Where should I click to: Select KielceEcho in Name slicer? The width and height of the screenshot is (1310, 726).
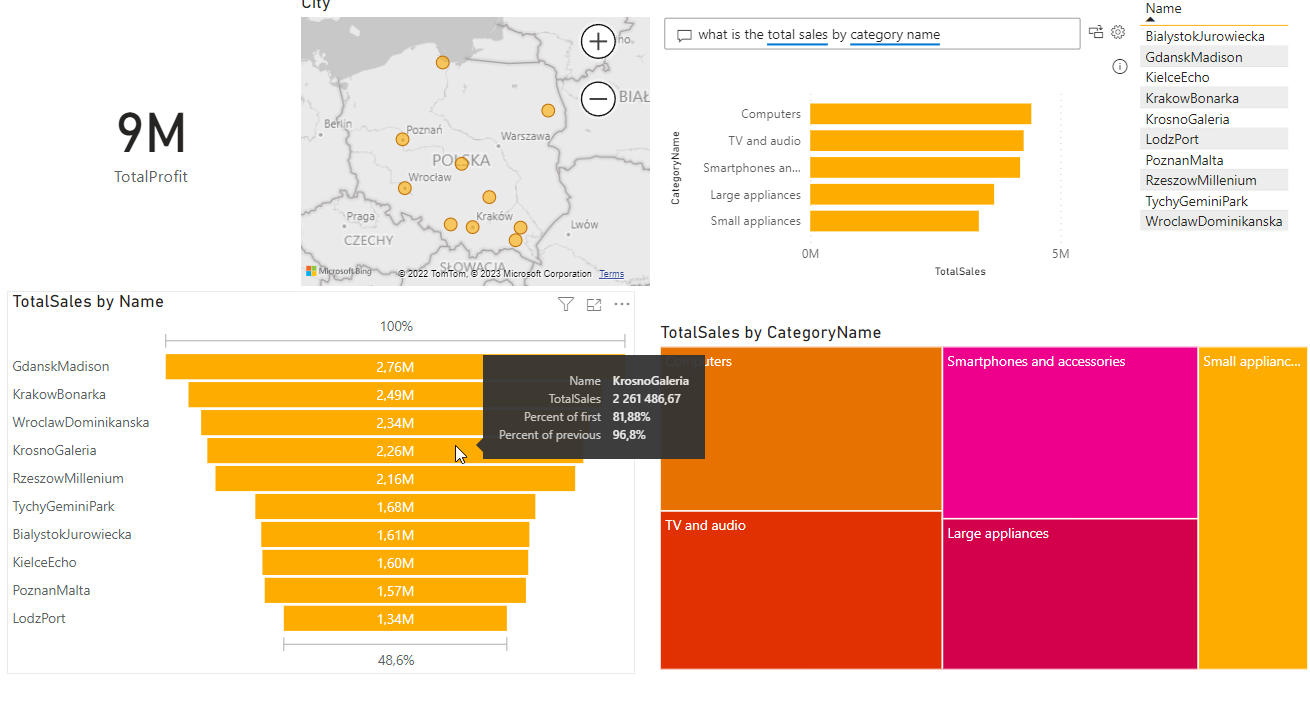click(x=1214, y=77)
